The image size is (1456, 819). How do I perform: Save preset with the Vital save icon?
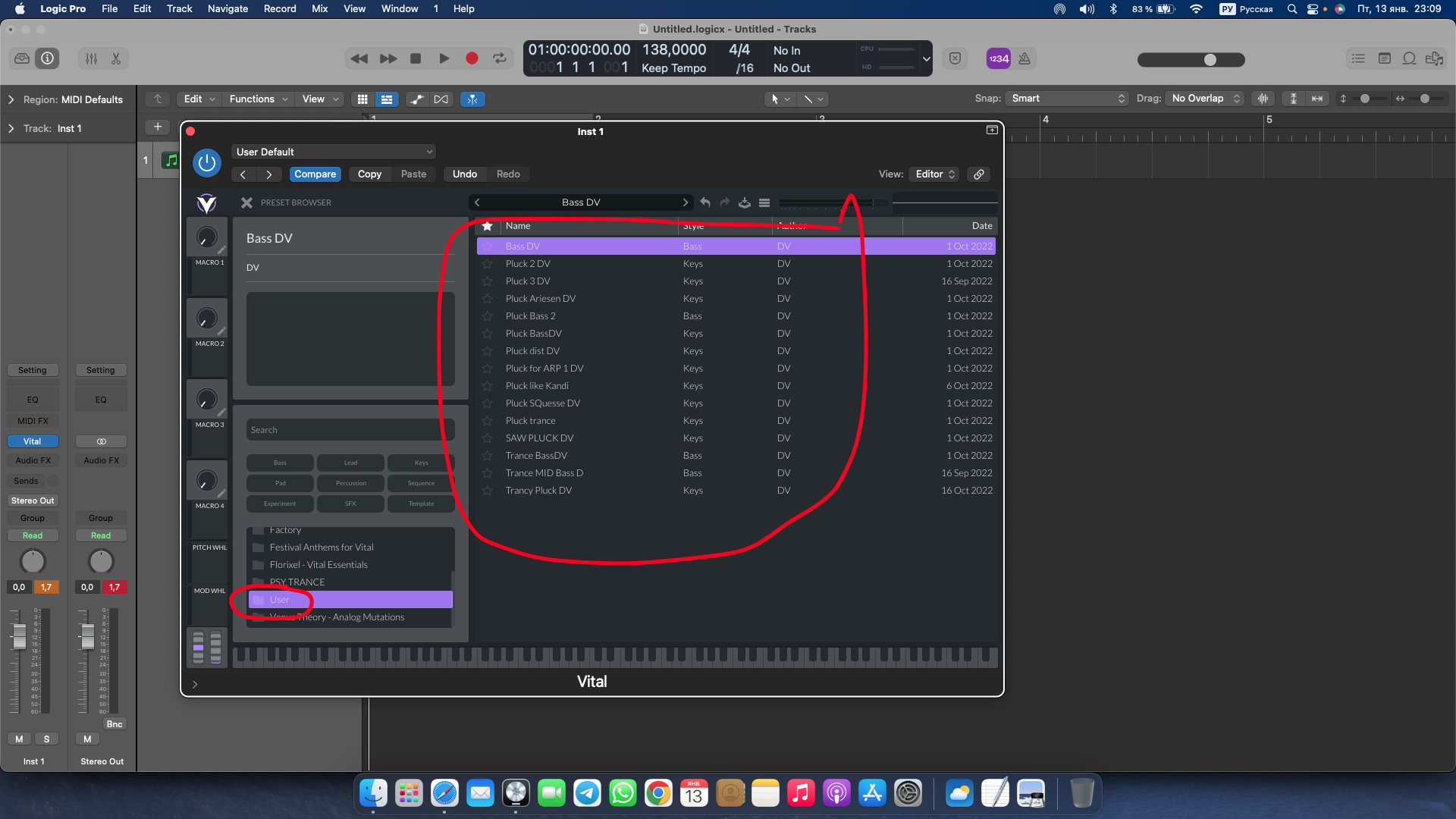(x=745, y=202)
